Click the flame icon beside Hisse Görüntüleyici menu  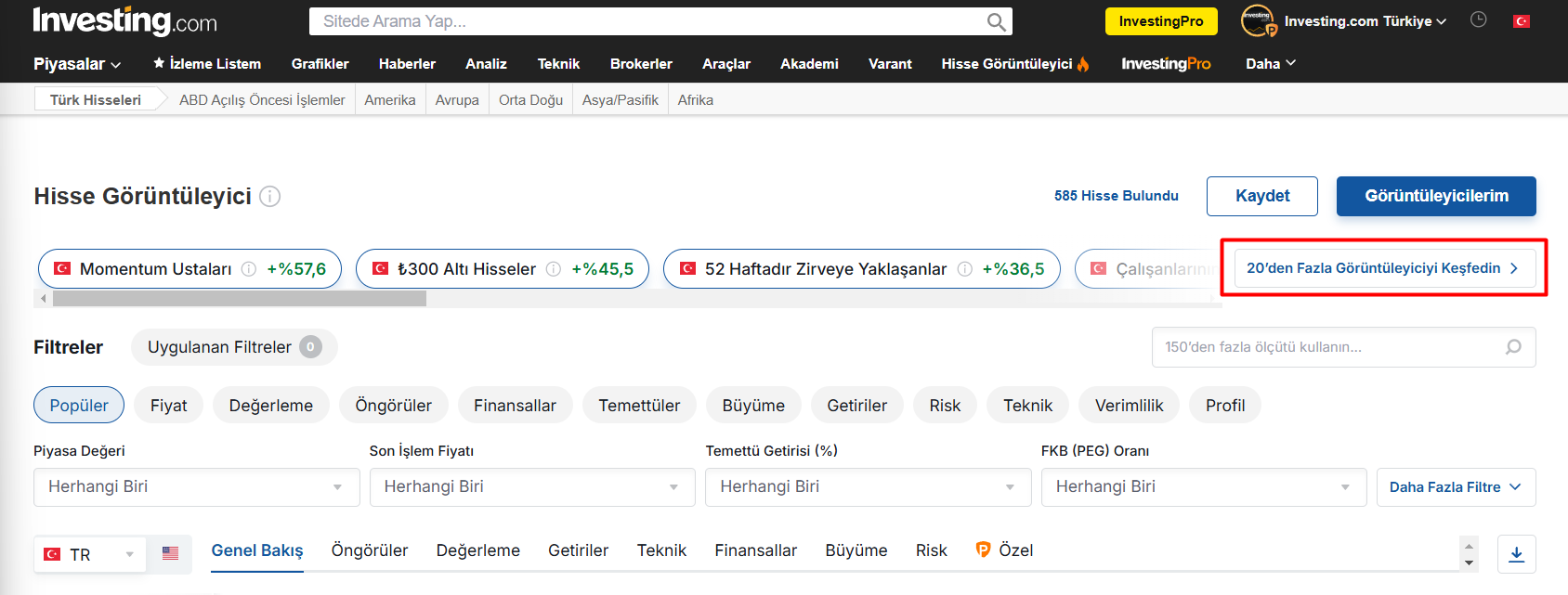(x=1083, y=63)
